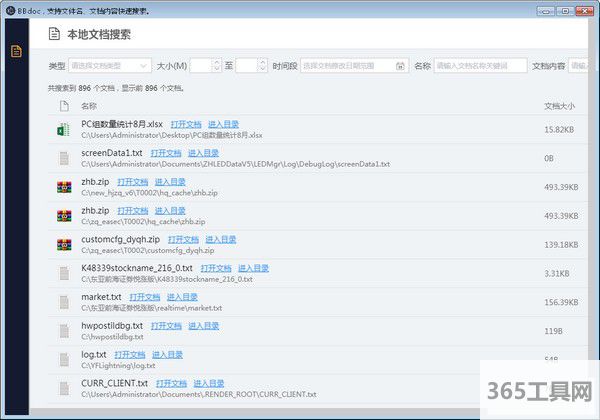Screen dimensions: 600x420
Task: Click the Excel icon for PC组数量统计8月.xlsx
Action: 63,129
